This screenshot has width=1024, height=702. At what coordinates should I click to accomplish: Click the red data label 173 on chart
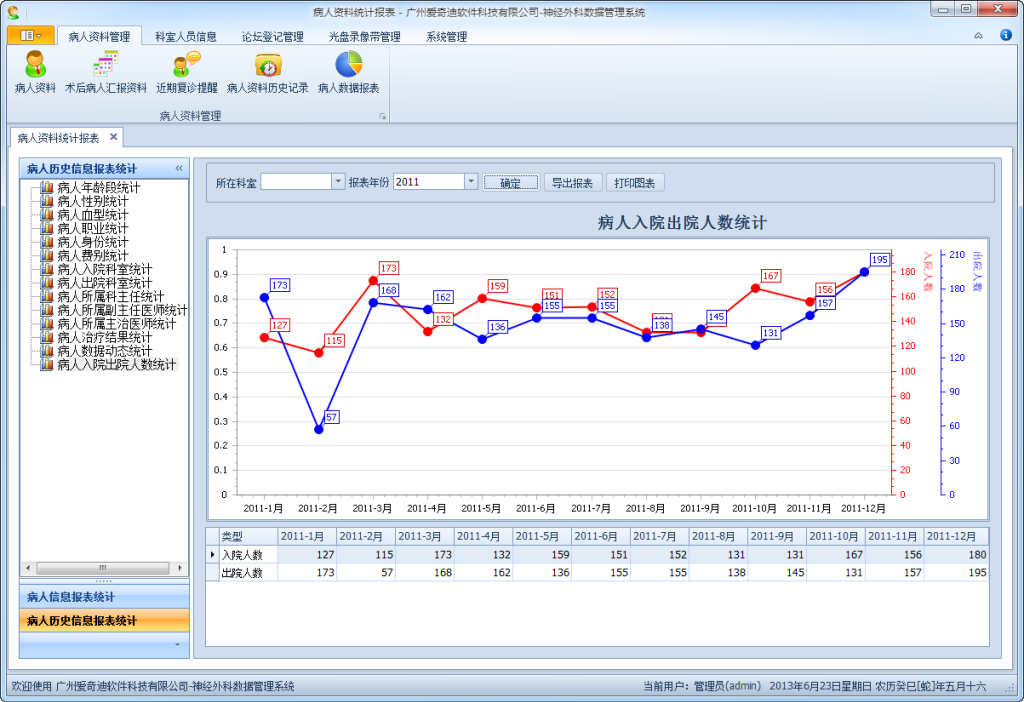[x=389, y=268]
